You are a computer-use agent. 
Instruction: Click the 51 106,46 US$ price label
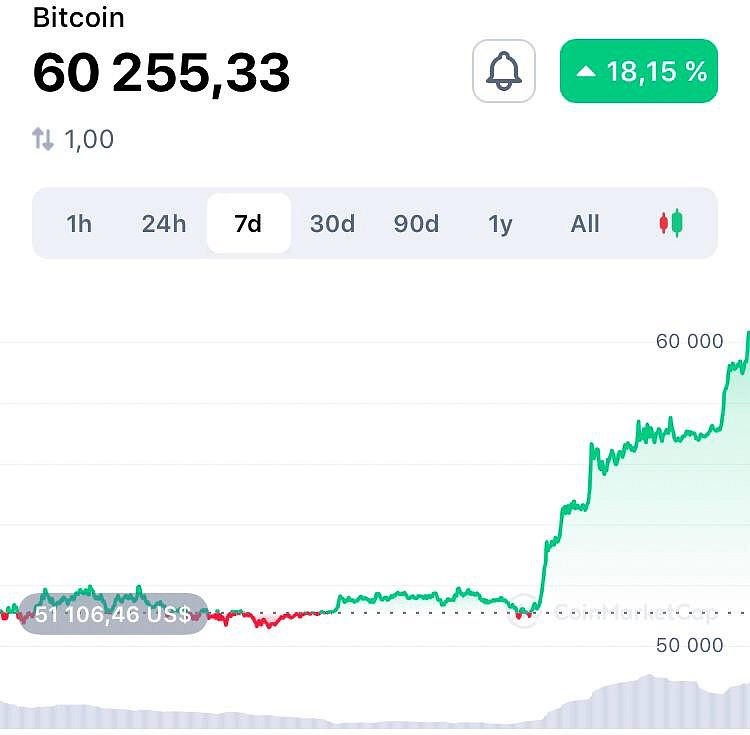tap(113, 614)
